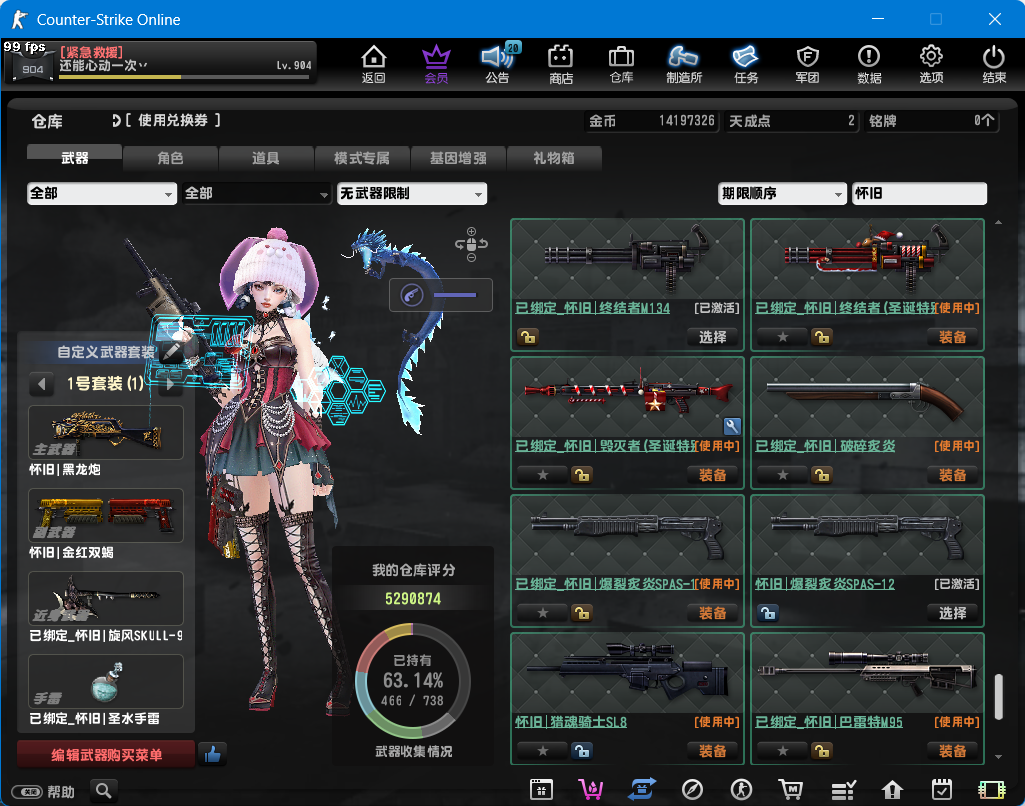Expand the 还能心动一次 player name dropdown
The height and width of the screenshot is (806, 1025).
click(x=143, y=65)
